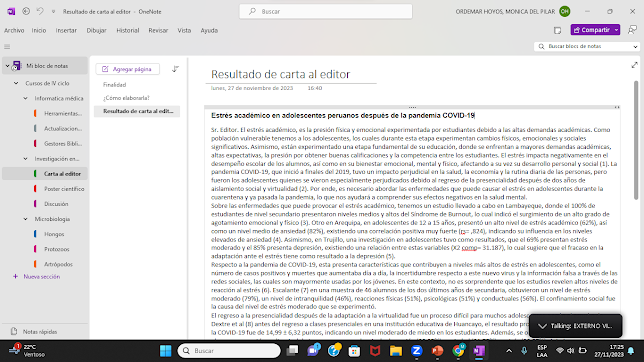The width and height of the screenshot is (644, 362).
Task: Open Insertar tab
Action: pyautogui.click(x=66, y=30)
